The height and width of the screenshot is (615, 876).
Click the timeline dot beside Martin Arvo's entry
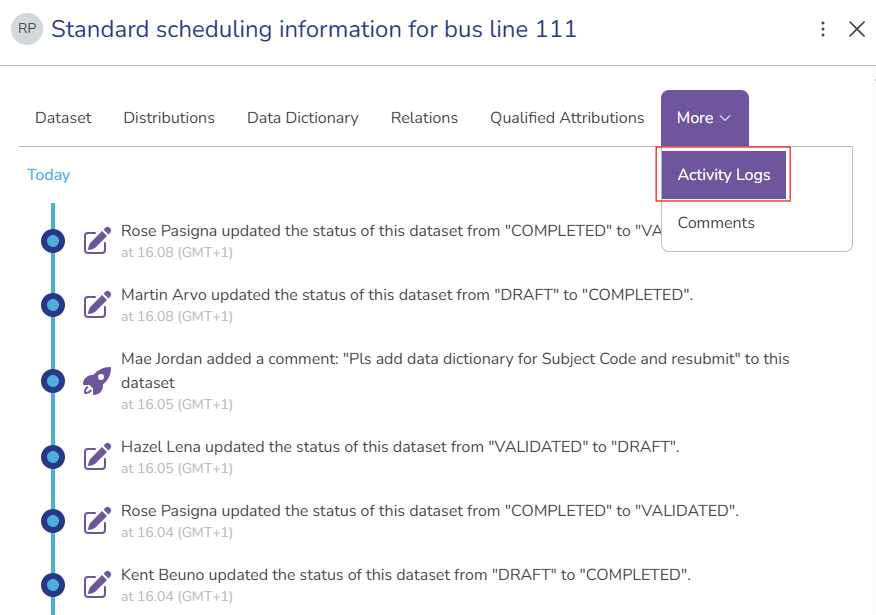pos(52,304)
